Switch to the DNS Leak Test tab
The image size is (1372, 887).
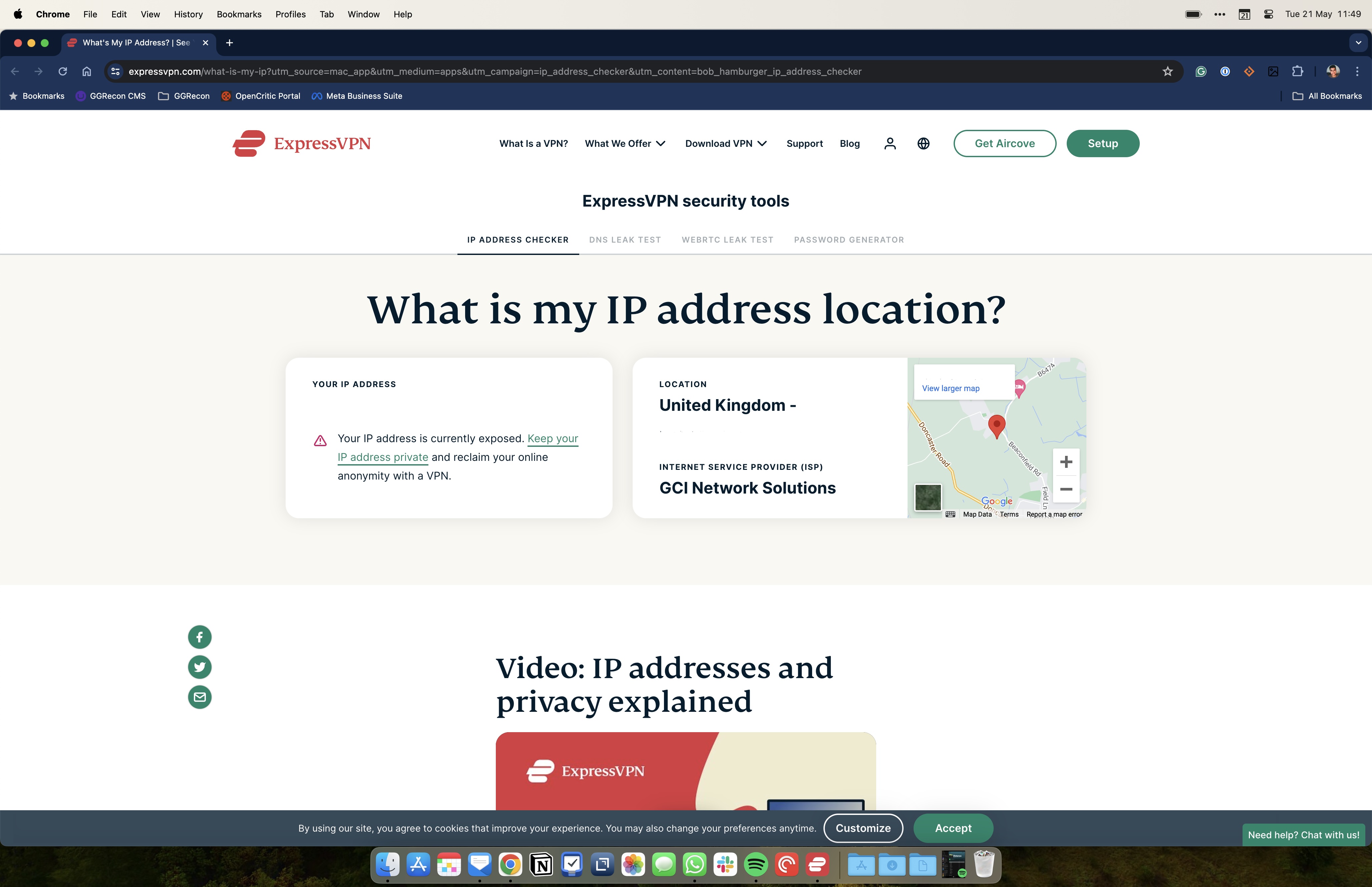[x=625, y=240]
